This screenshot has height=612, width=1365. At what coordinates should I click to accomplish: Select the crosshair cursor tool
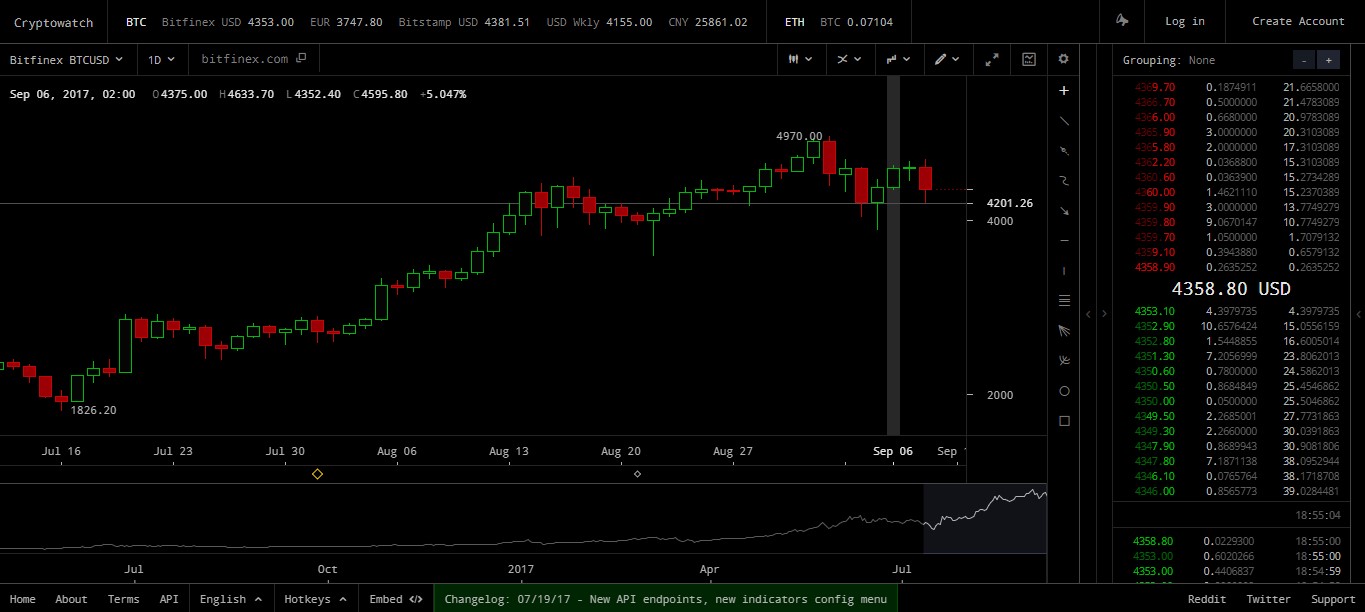tap(1064, 91)
